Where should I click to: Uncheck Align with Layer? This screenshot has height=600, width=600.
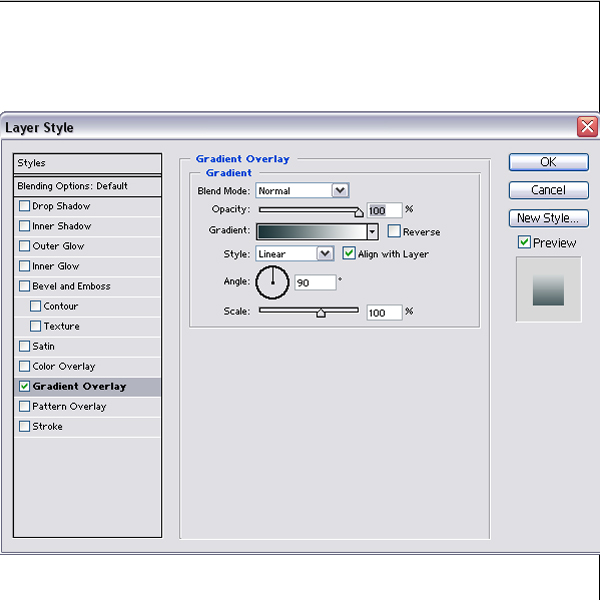click(349, 253)
